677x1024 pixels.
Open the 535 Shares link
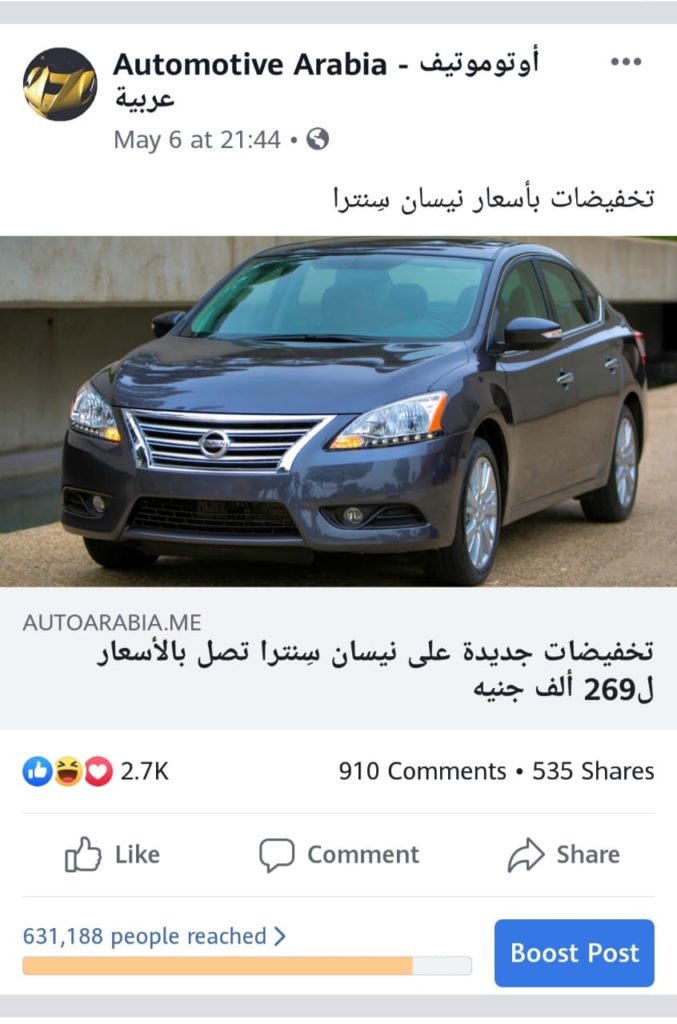pyautogui.click(x=593, y=771)
